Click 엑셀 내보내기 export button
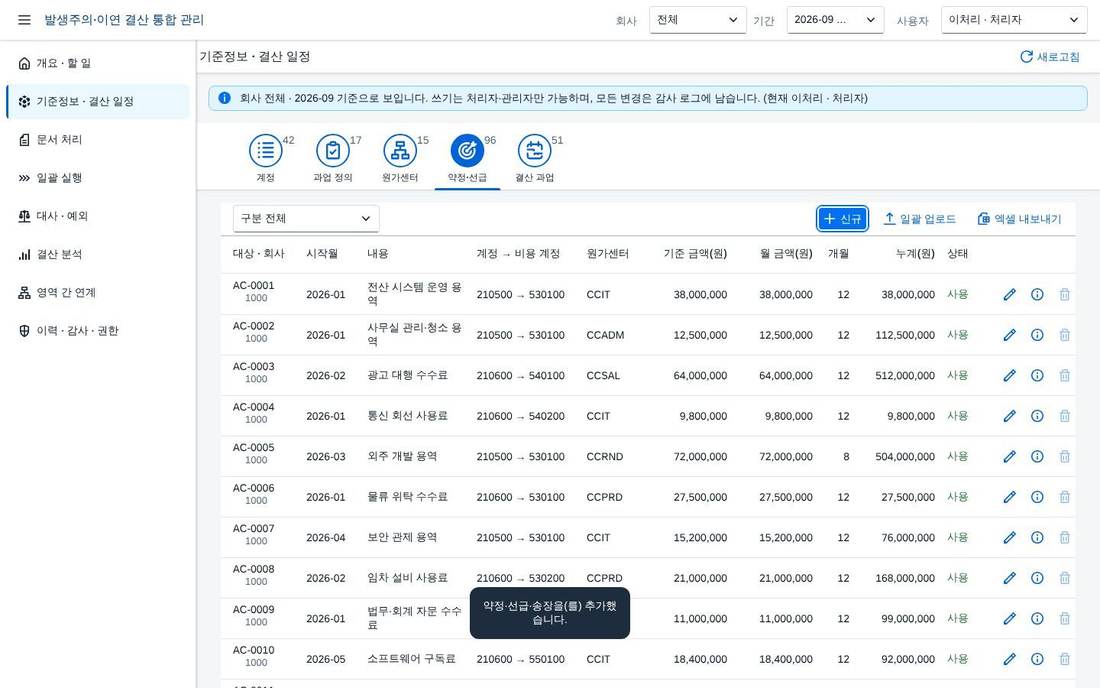Image resolution: width=1100 pixels, height=688 pixels. [x=1019, y=219]
